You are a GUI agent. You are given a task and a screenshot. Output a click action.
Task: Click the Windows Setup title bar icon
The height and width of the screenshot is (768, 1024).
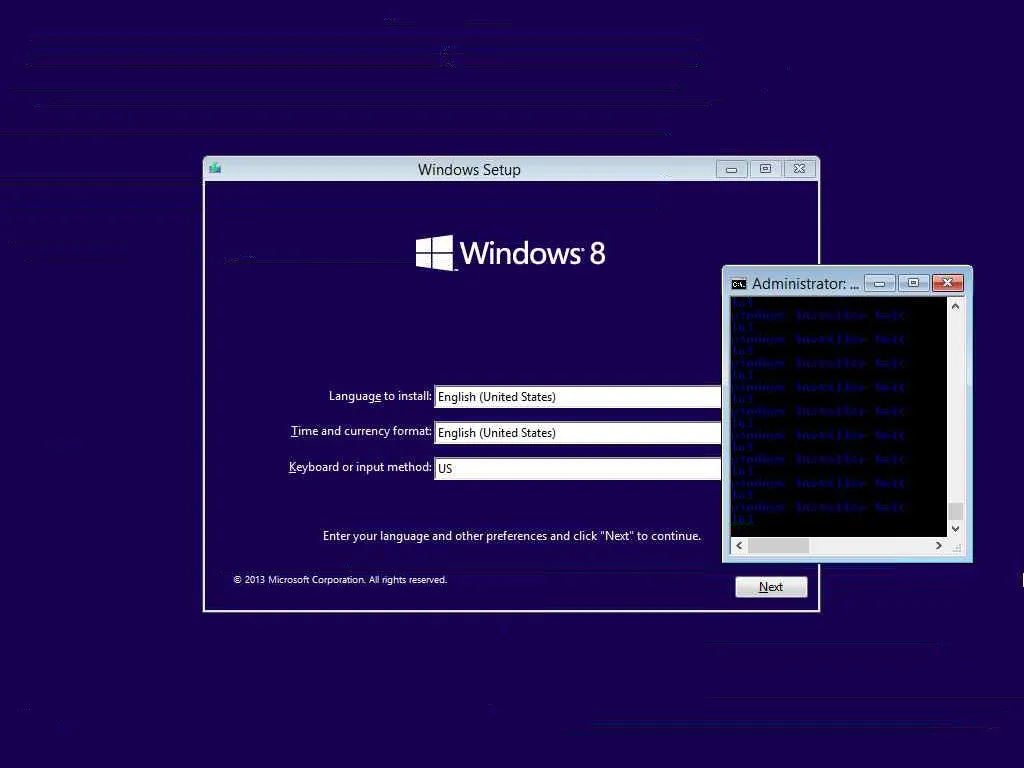pos(215,168)
